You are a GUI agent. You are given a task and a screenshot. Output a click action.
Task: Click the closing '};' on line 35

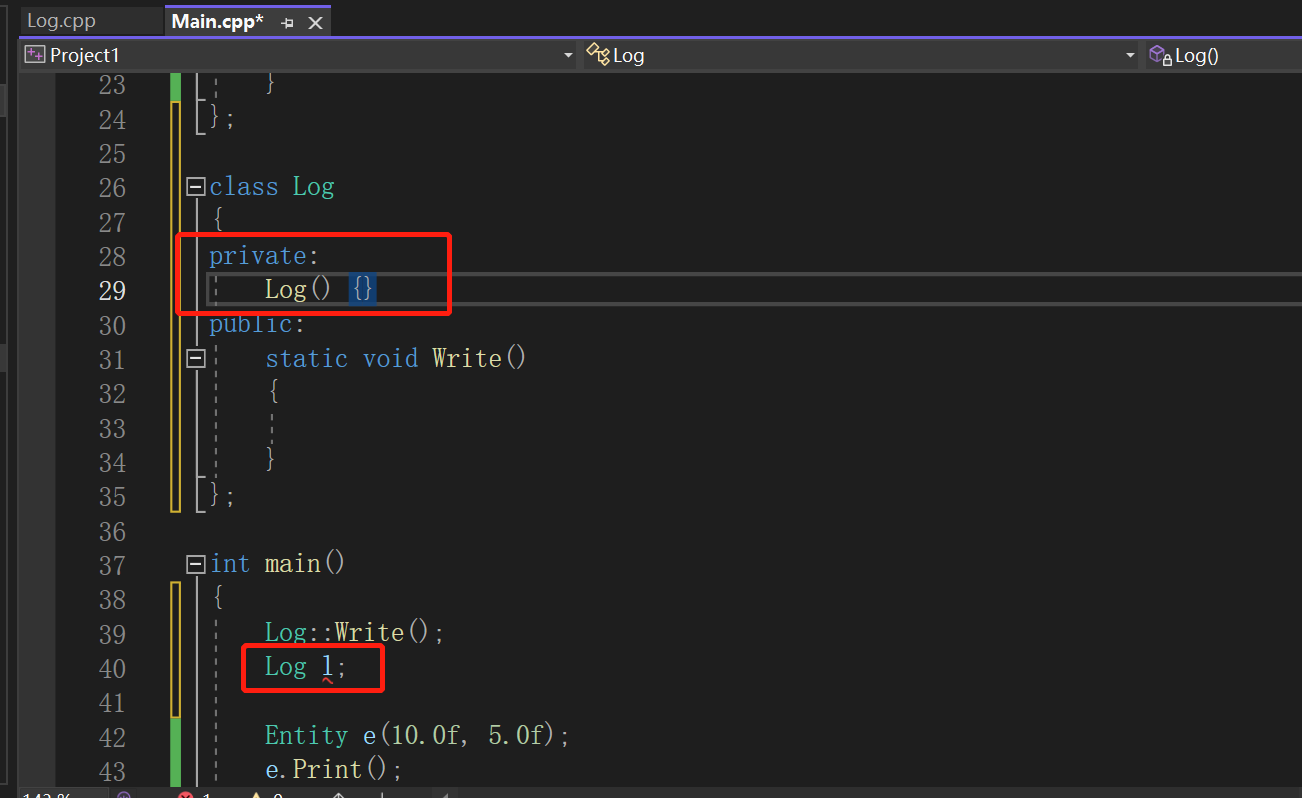click(x=222, y=496)
